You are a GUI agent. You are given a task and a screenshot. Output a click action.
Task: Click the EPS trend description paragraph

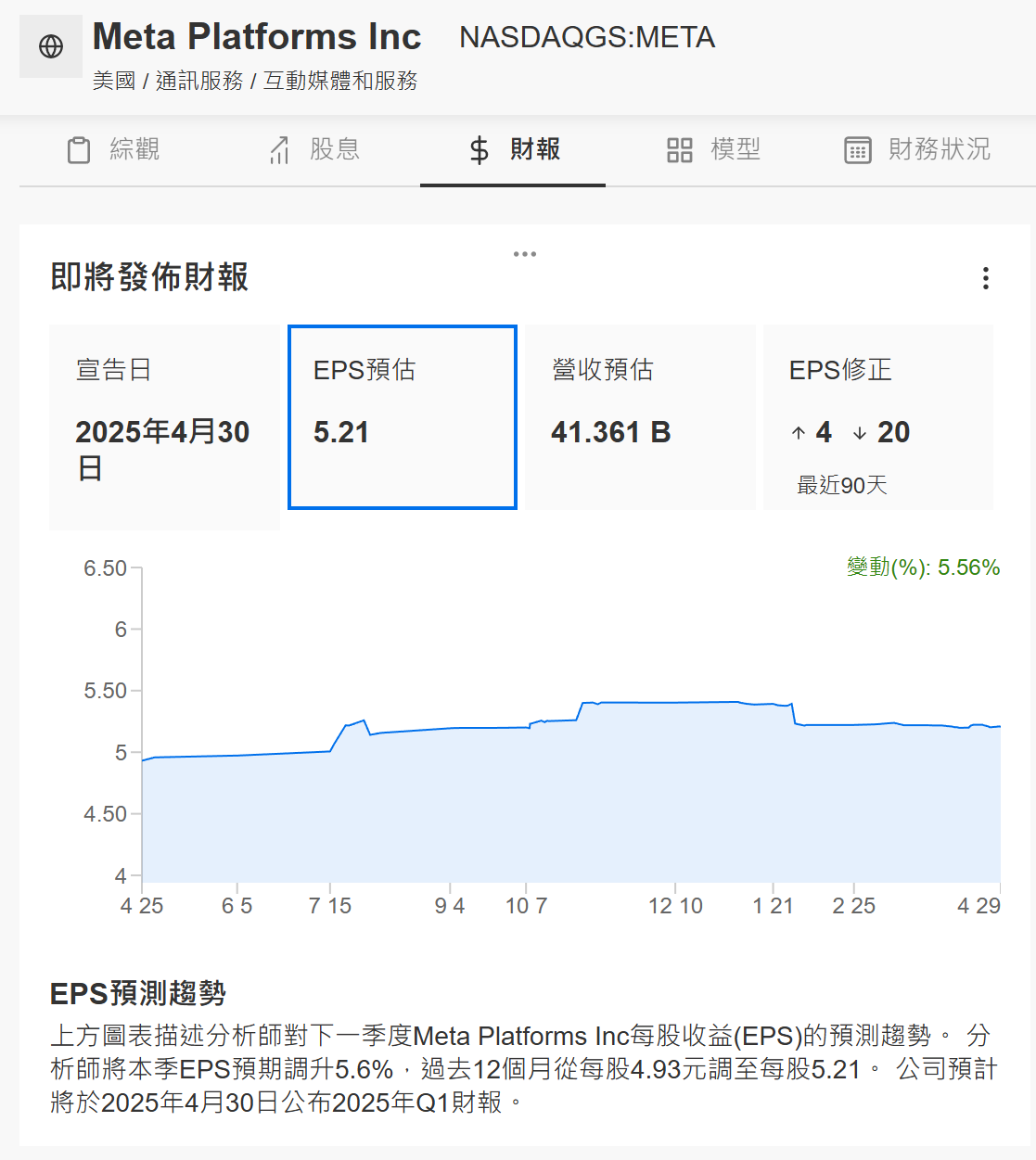pyautogui.click(x=524, y=1069)
